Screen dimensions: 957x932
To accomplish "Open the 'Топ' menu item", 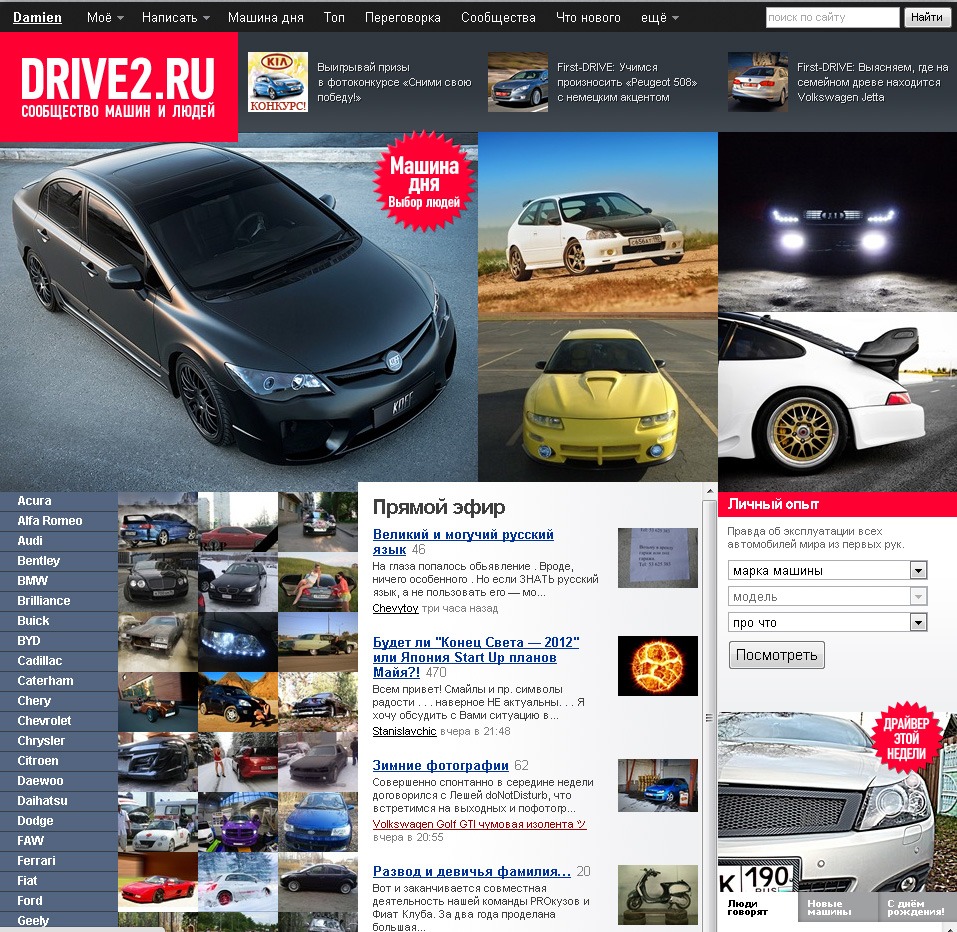I will coord(334,18).
